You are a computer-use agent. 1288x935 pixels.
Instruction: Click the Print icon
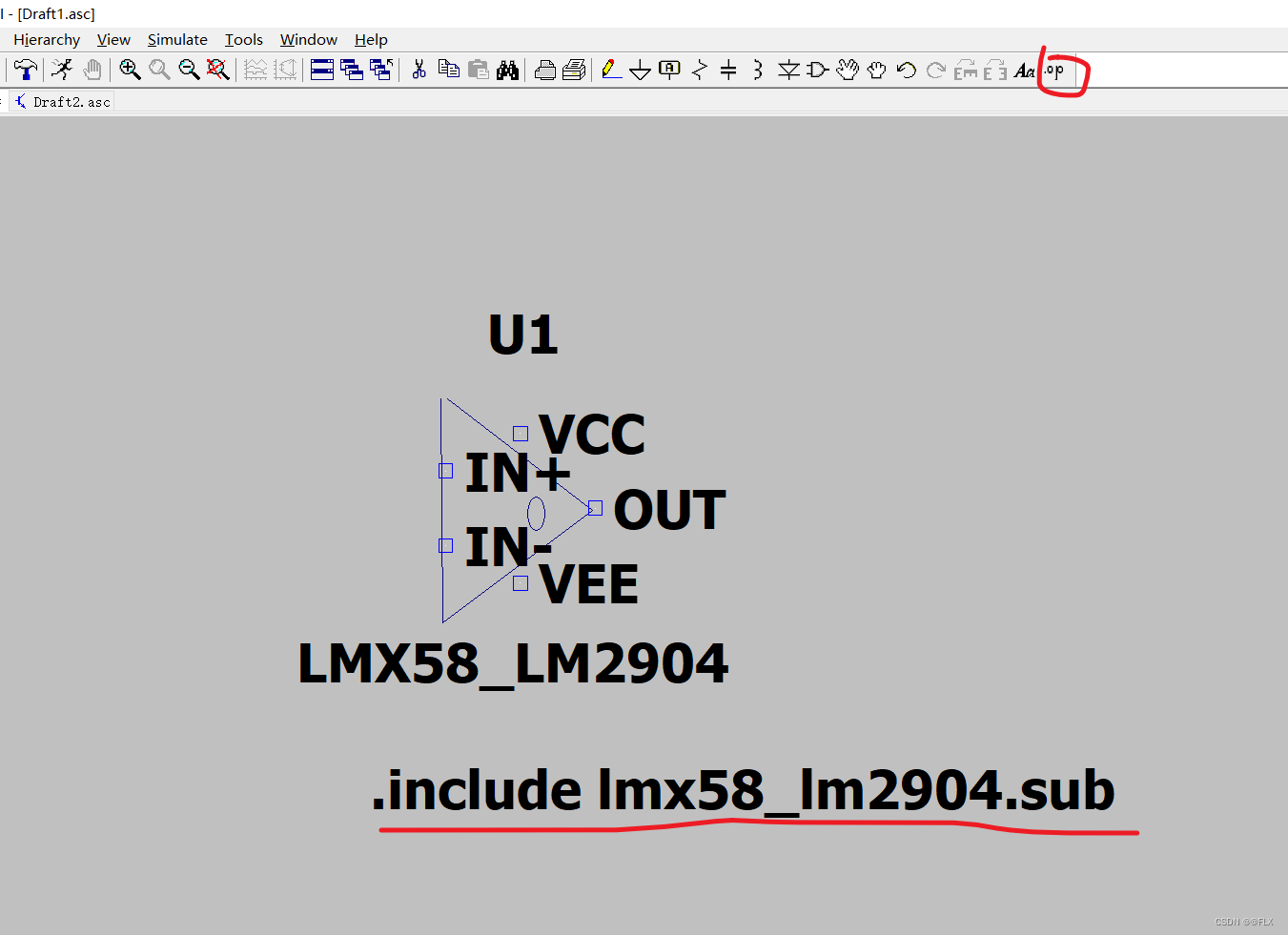click(x=545, y=70)
